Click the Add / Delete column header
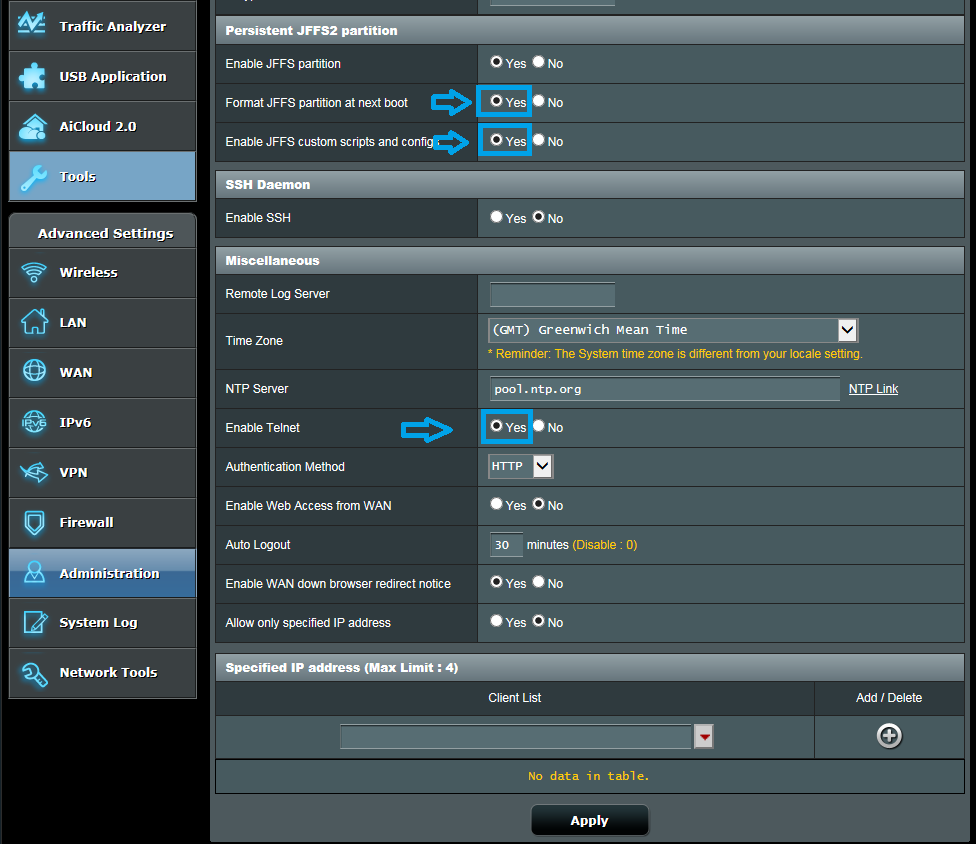 [x=889, y=698]
